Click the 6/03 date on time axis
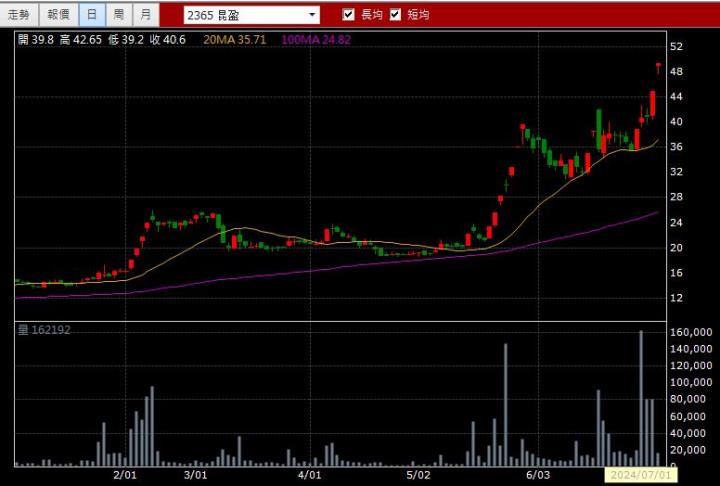The width and height of the screenshot is (720, 486). click(x=538, y=475)
